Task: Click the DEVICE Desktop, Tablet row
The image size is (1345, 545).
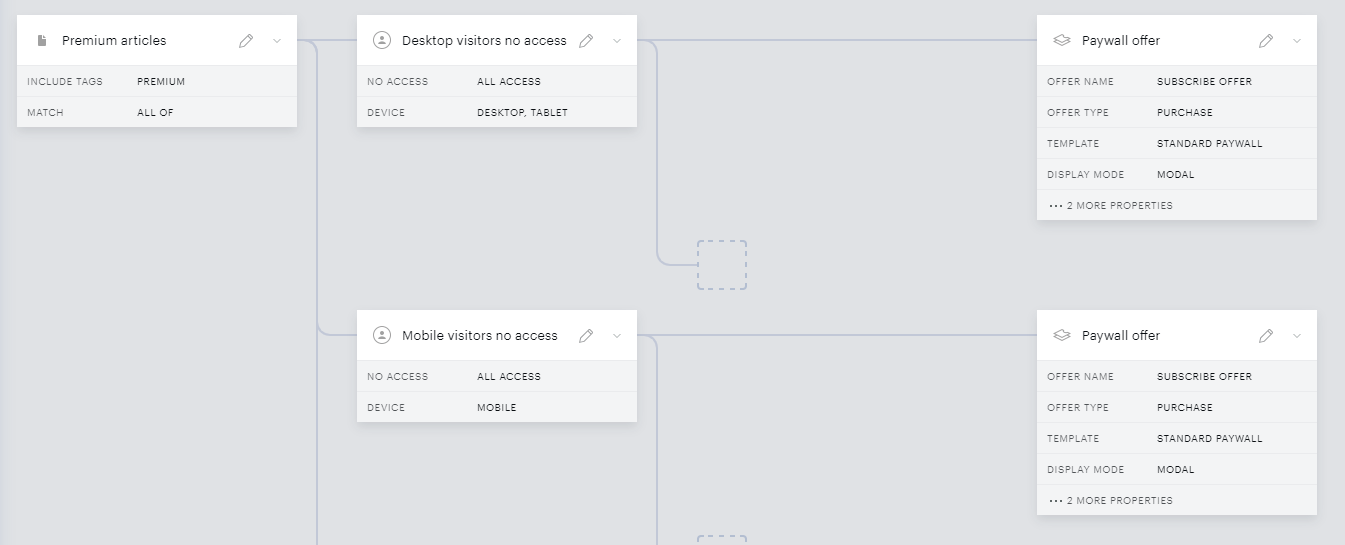Action: (497, 112)
